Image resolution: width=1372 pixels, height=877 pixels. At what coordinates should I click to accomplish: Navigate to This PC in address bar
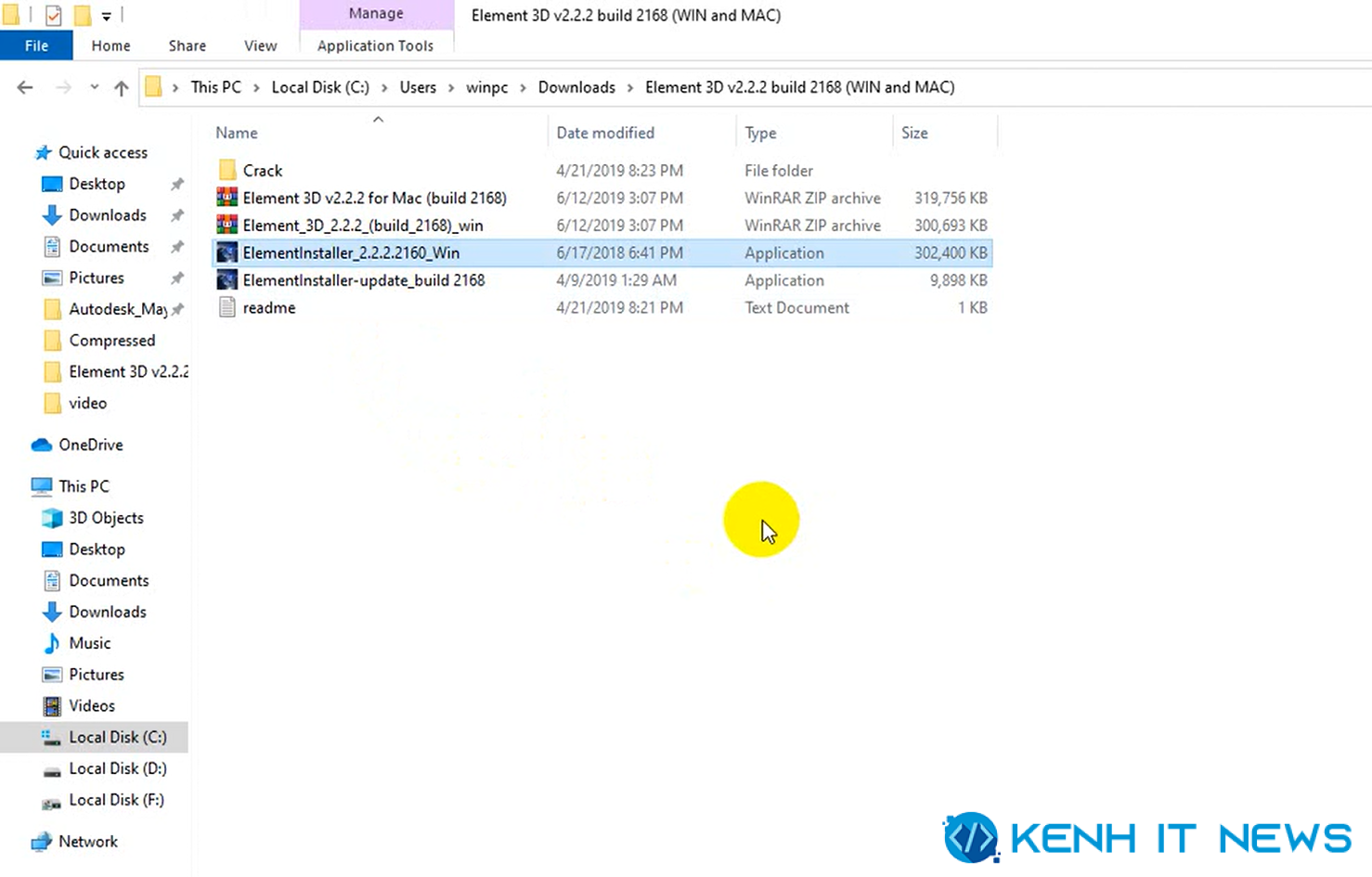pos(215,87)
